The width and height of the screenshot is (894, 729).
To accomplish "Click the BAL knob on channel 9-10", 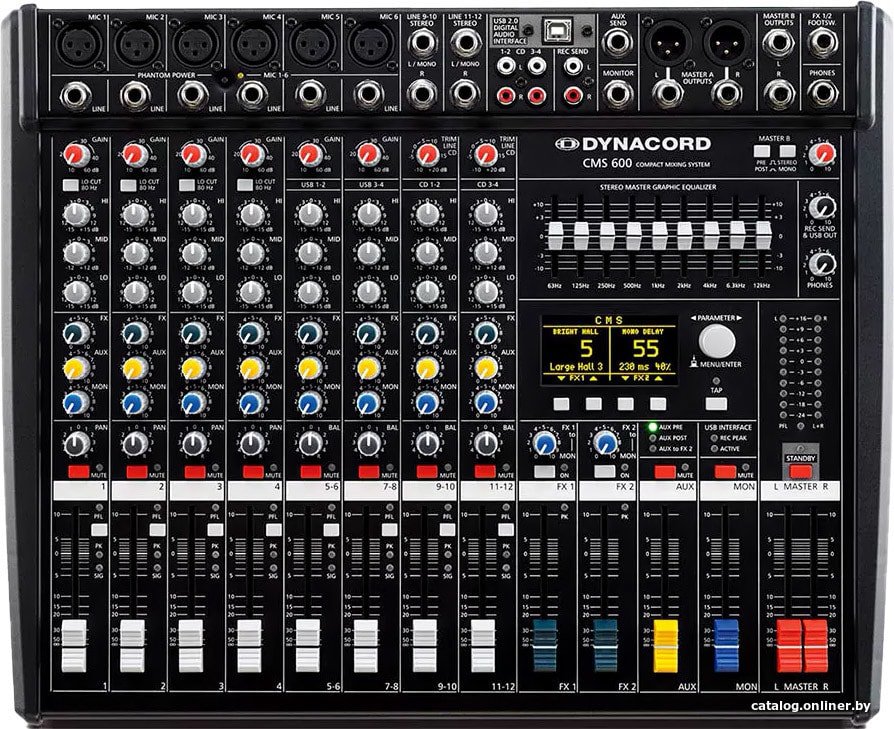I will pyautogui.click(x=427, y=443).
